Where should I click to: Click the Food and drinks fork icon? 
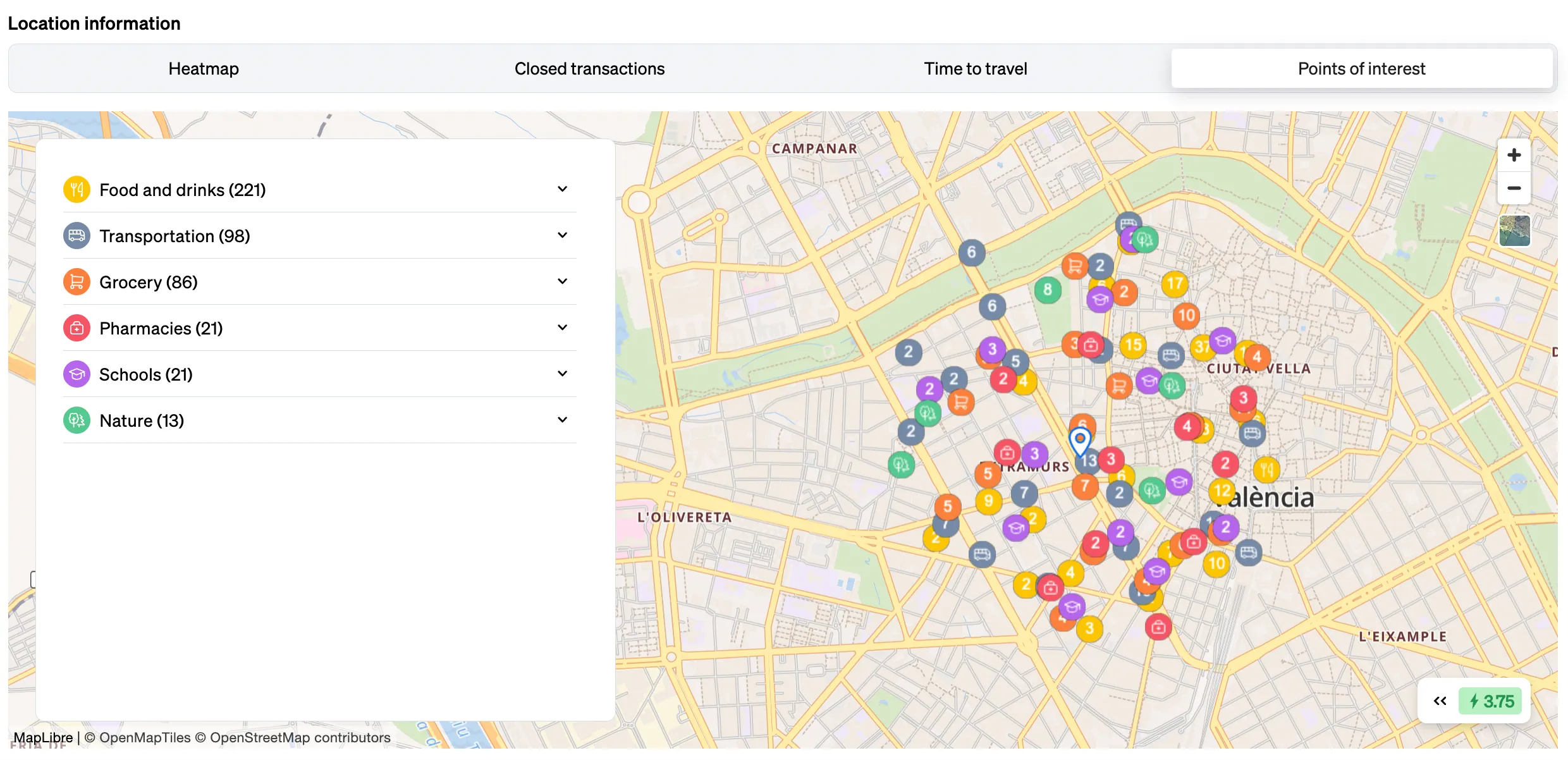pos(77,190)
